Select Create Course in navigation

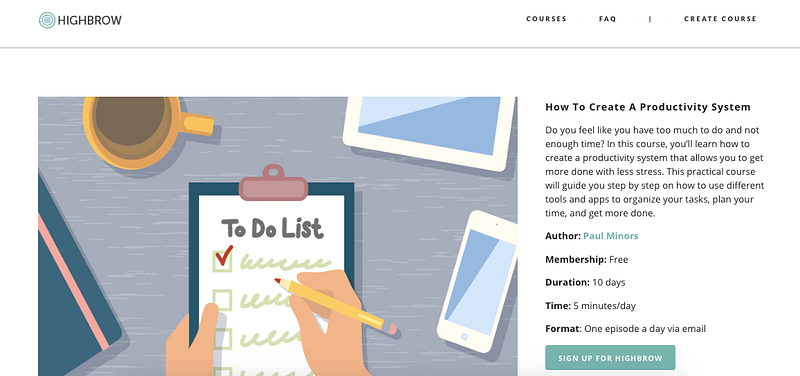(720, 19)
